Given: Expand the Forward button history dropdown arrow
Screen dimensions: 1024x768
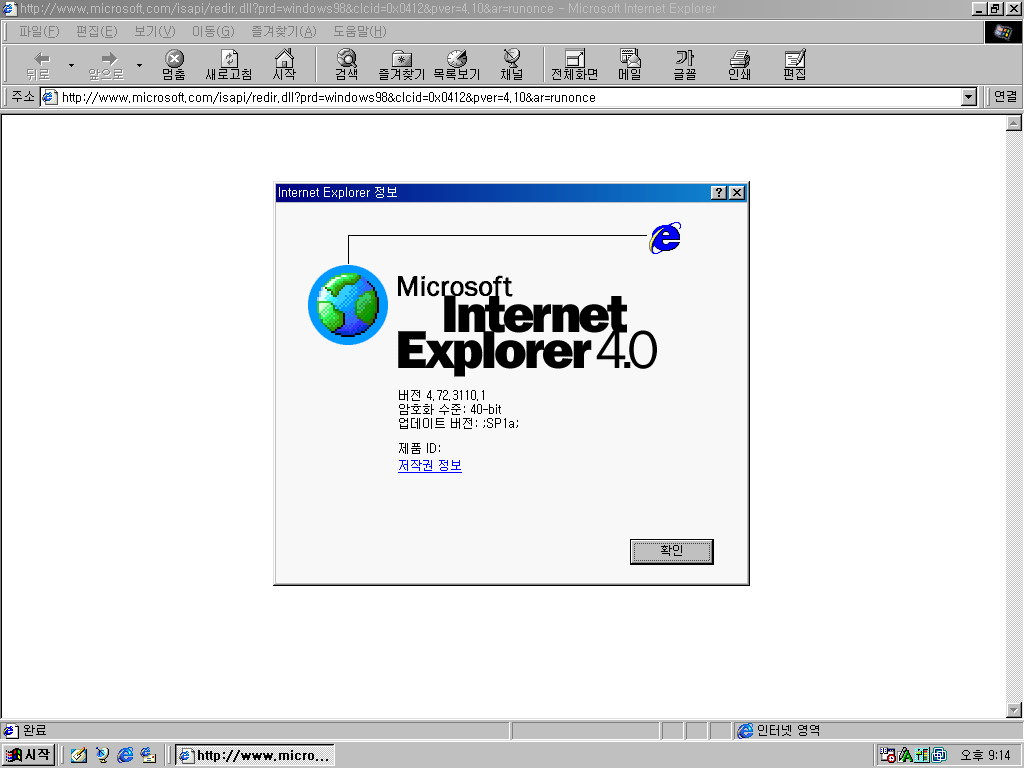Looking at the screenshot, I should tap(139, 65).
